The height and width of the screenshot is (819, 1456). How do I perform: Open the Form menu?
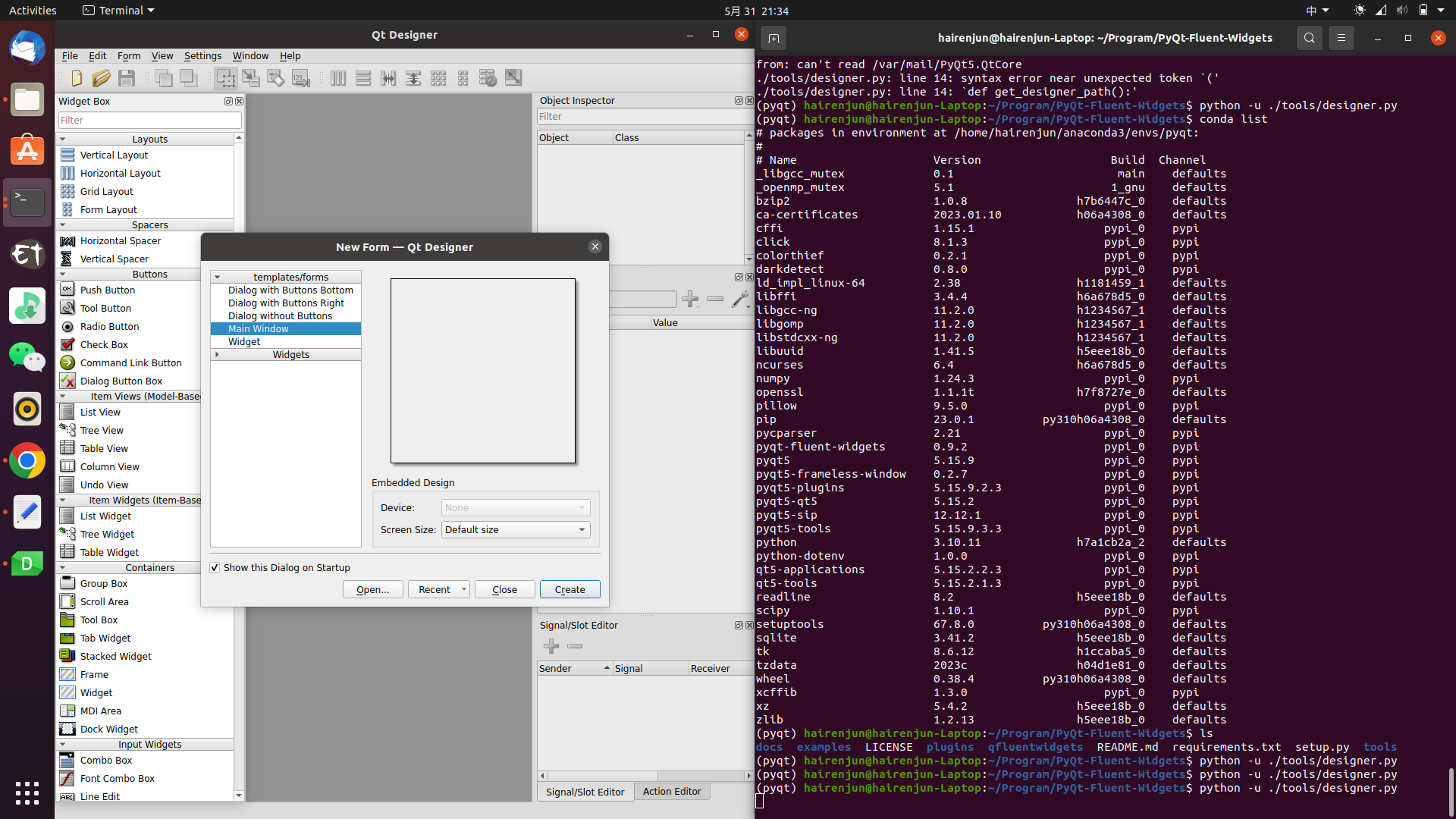[129, 55]
